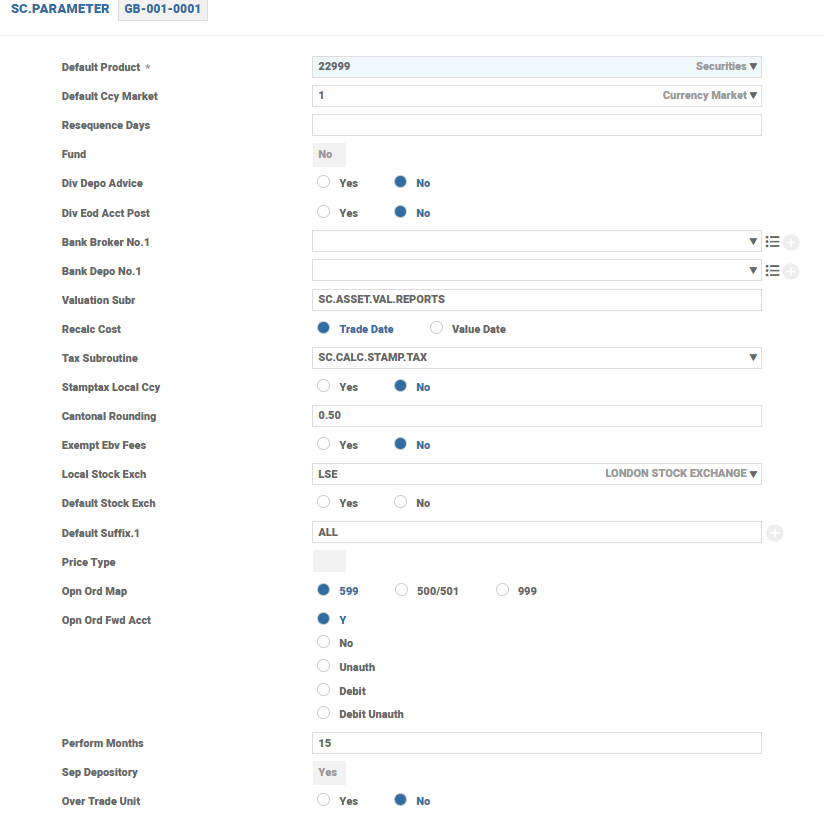Click the Cantonal Rounding field

click(536, 416)
